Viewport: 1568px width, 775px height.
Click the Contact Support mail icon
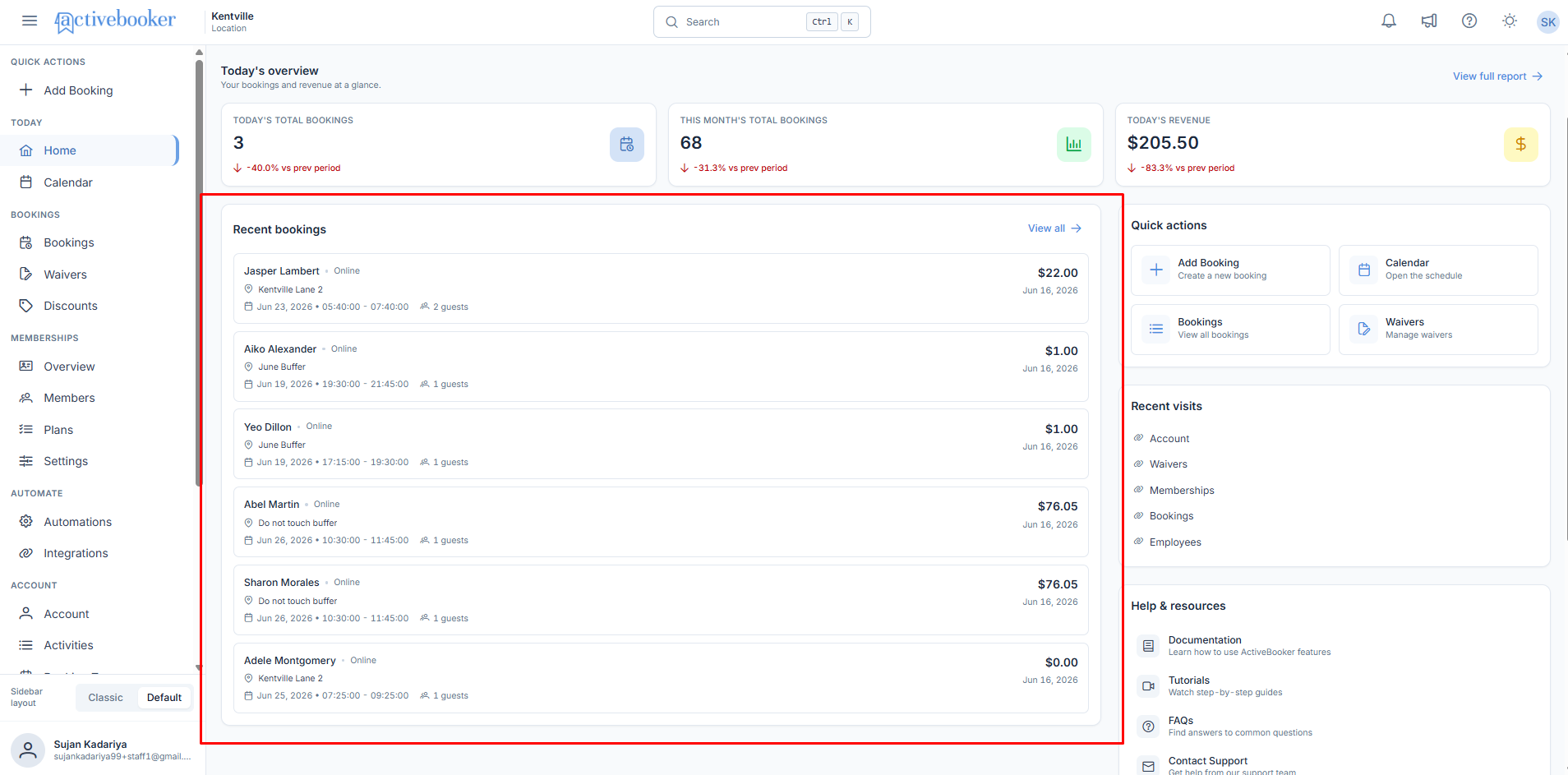(1149, 766)
